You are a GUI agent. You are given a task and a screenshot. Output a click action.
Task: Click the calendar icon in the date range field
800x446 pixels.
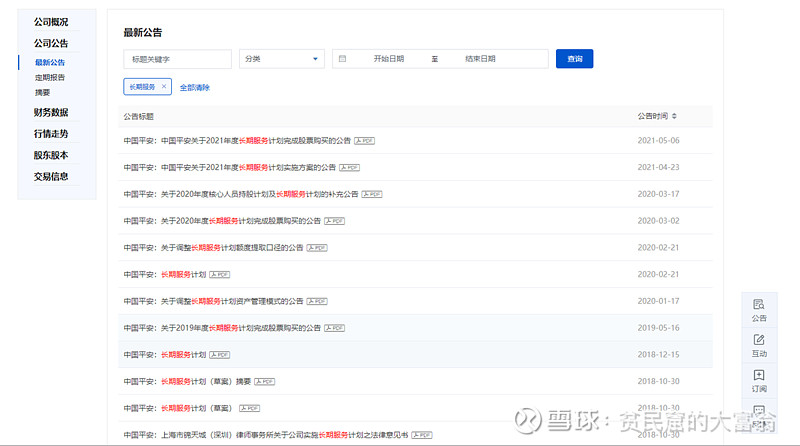pos(342,59)
